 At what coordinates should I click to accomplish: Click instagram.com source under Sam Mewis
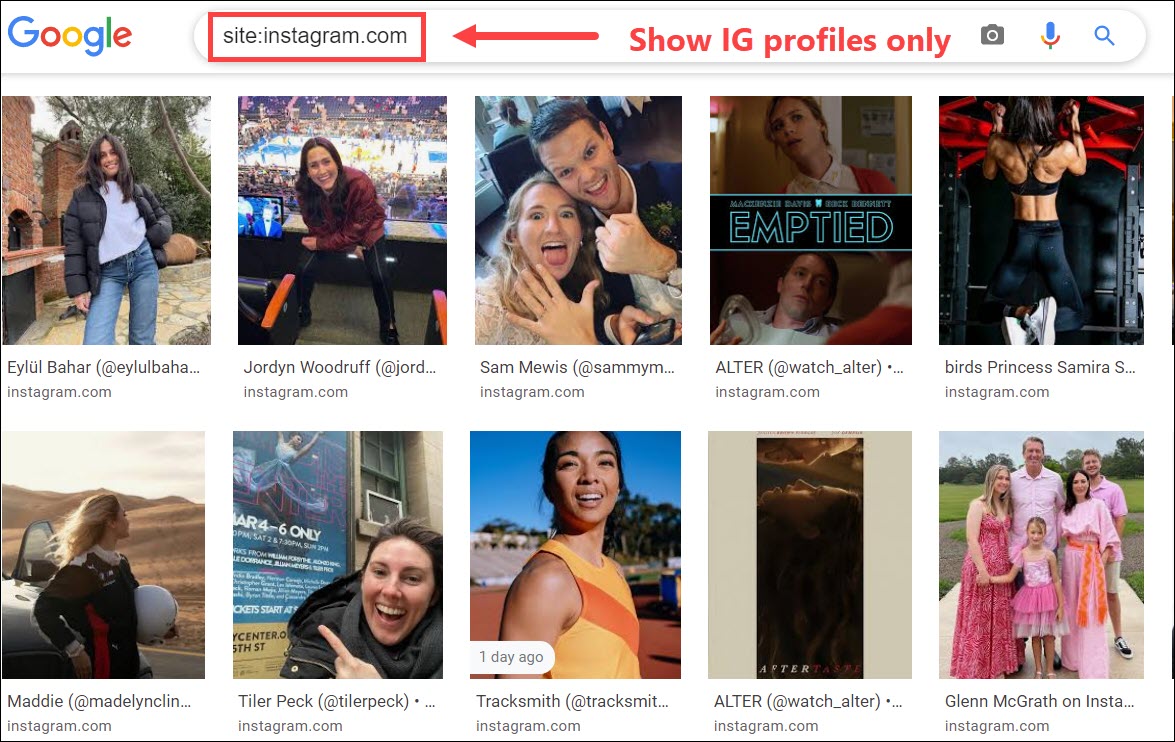[x=532, y=392]
